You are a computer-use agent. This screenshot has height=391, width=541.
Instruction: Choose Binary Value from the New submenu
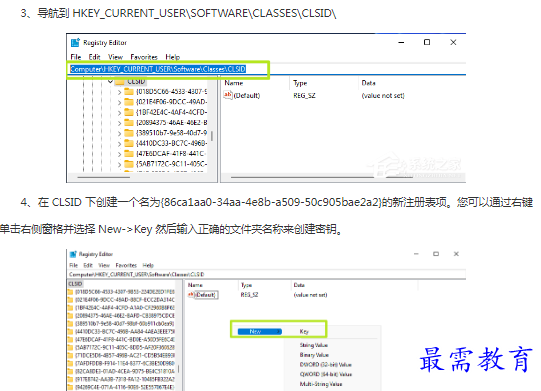point(314,355)
